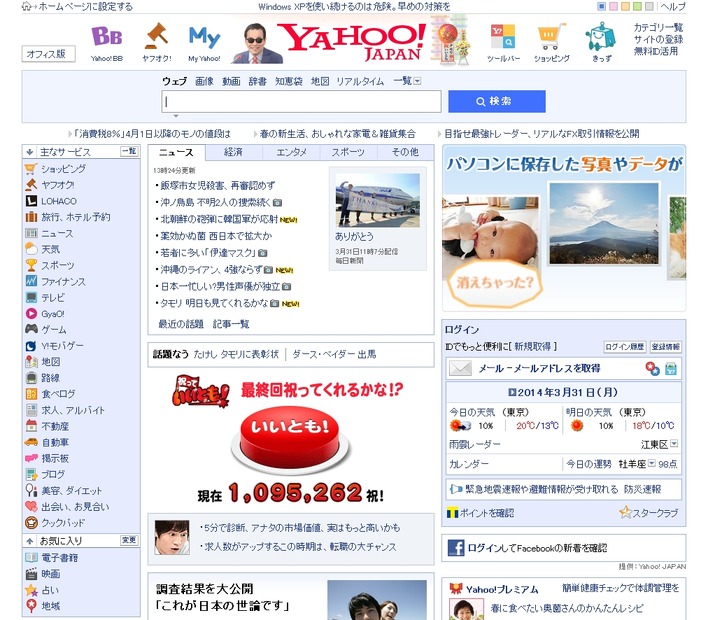Select the blue theme color swatch
The height and width of the screenshot is (620, 708).
pyautogui.click(x=601, y=6)
